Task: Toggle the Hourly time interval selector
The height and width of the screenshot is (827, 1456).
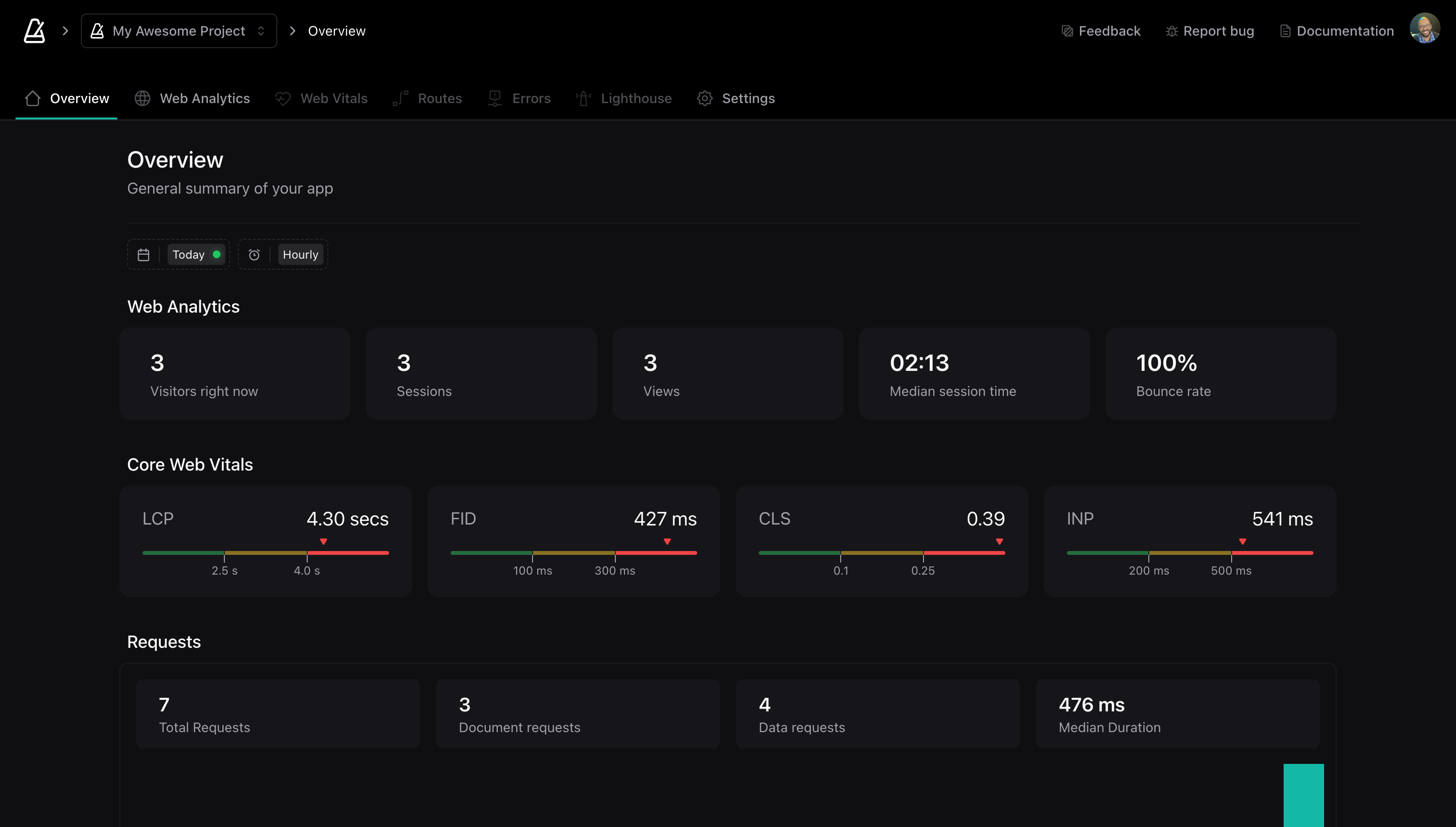Action: click(x=300, y=254)
